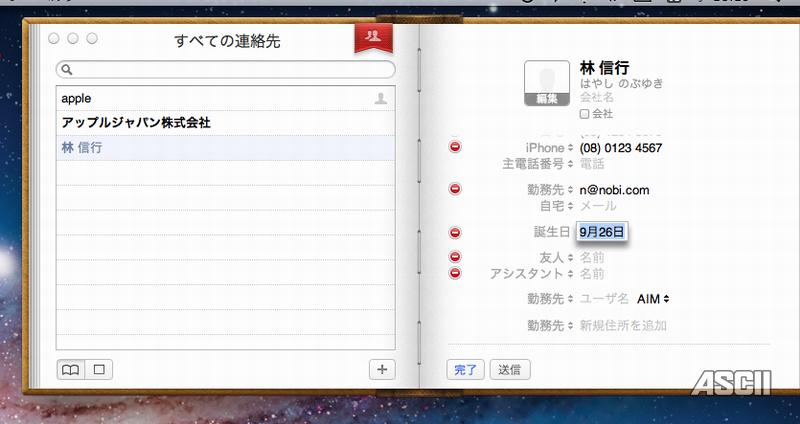This screenshot has height=424, width=800.
Task: Click the phonetic name はやし のぶゆき
Action: (x=621, y=83)
